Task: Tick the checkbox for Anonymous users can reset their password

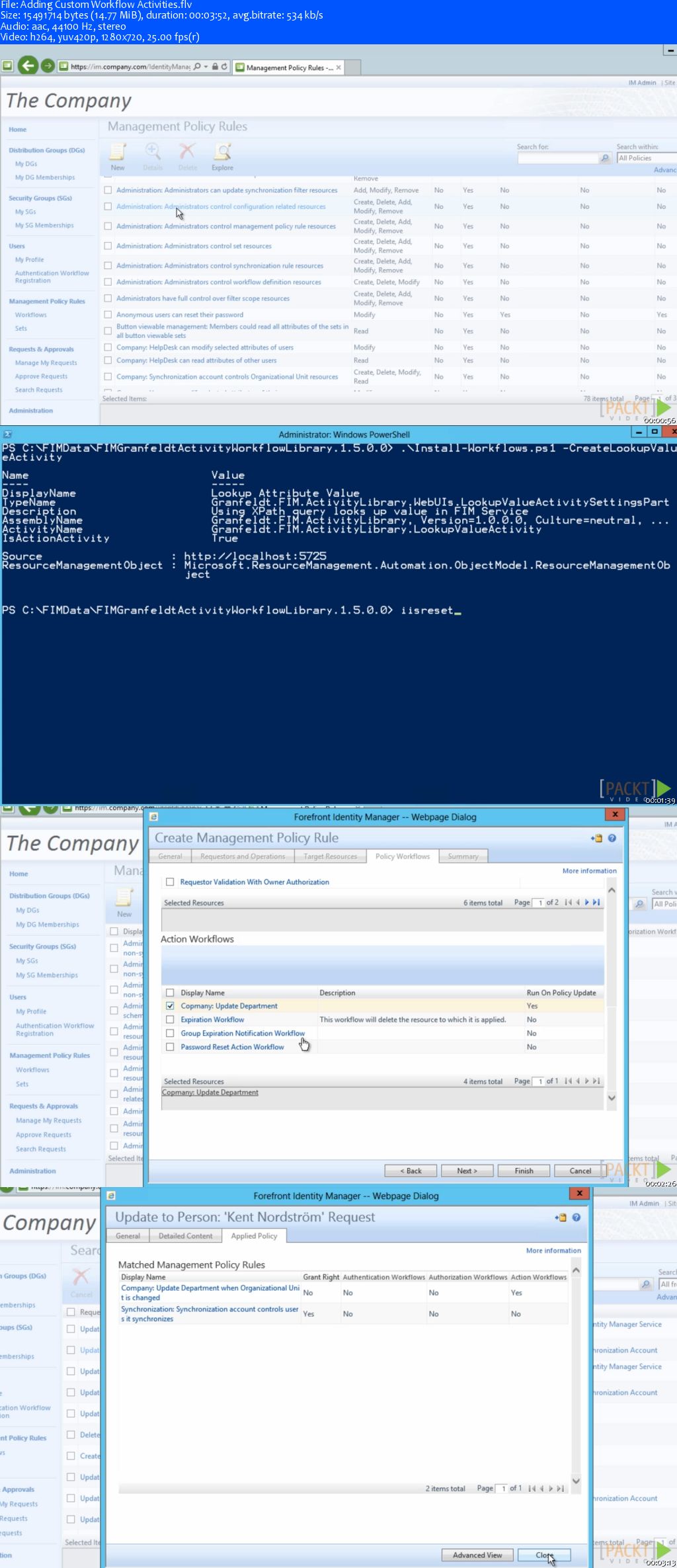Action: pos(108,315)
